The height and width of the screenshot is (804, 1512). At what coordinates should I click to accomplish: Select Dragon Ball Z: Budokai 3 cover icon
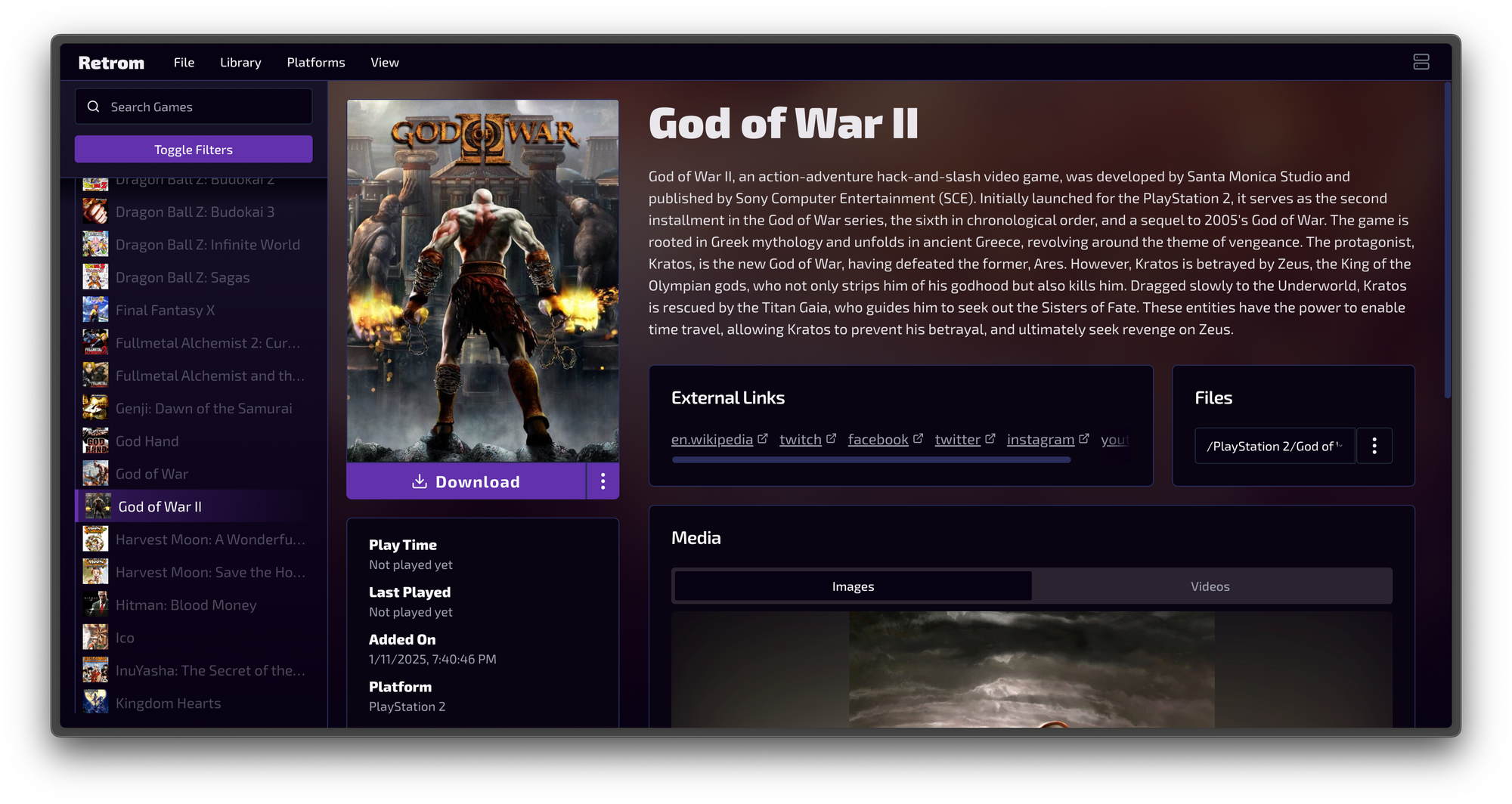(x=95, y=212)
